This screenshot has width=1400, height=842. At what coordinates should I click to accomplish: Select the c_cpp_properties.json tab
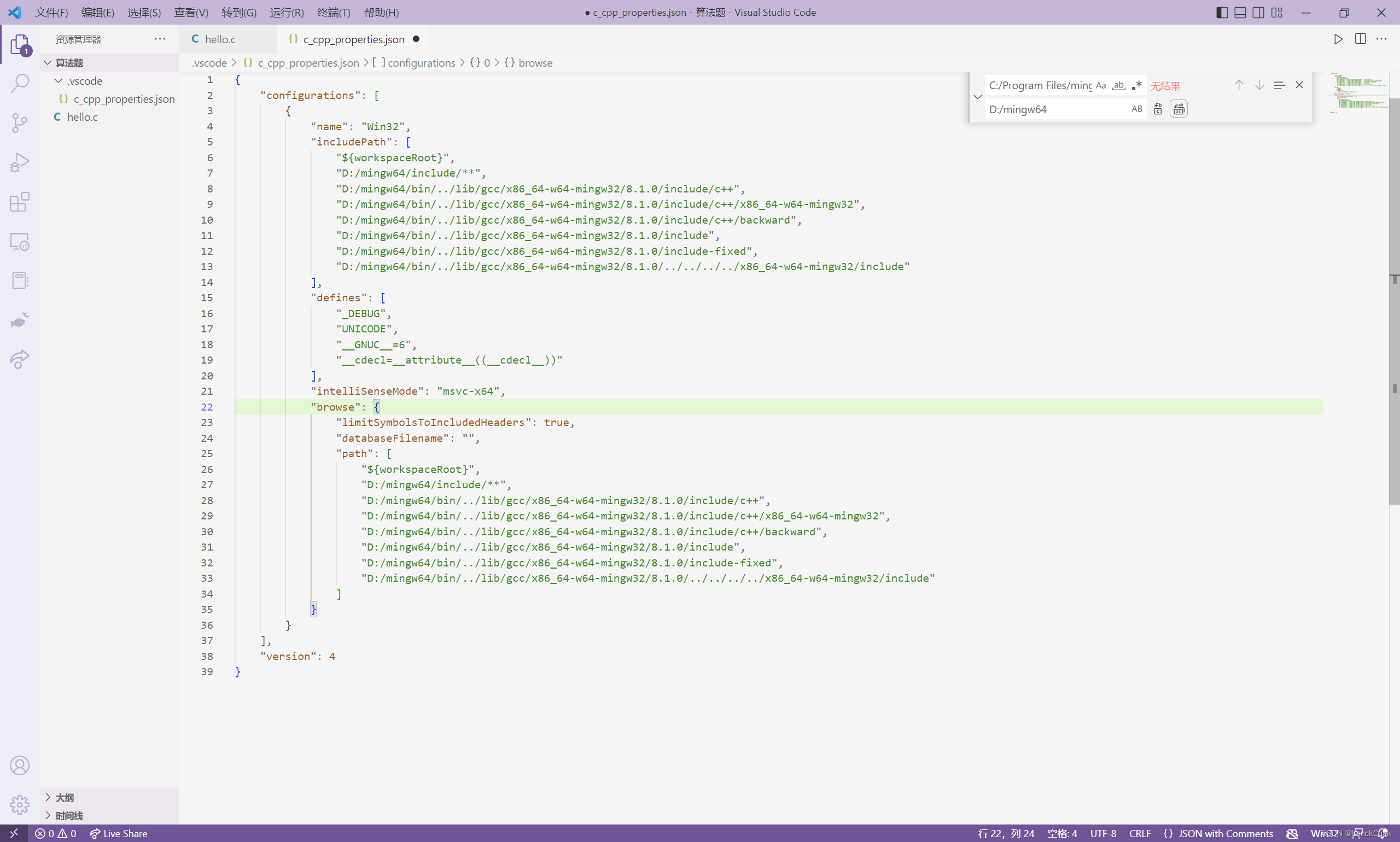pos(353,38)
